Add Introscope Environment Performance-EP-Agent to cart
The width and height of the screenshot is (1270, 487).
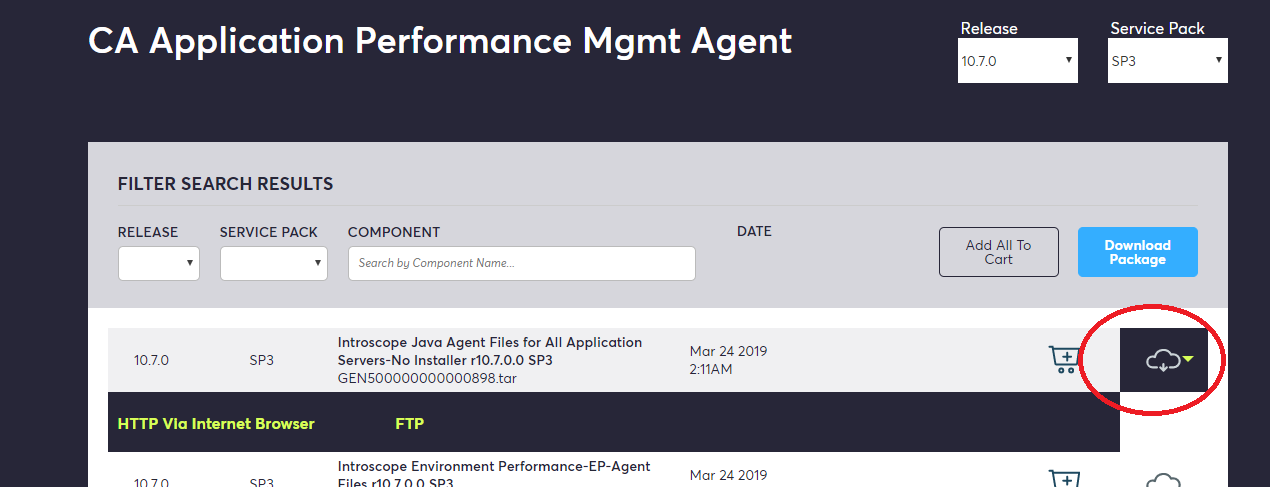coord(1063,478)
